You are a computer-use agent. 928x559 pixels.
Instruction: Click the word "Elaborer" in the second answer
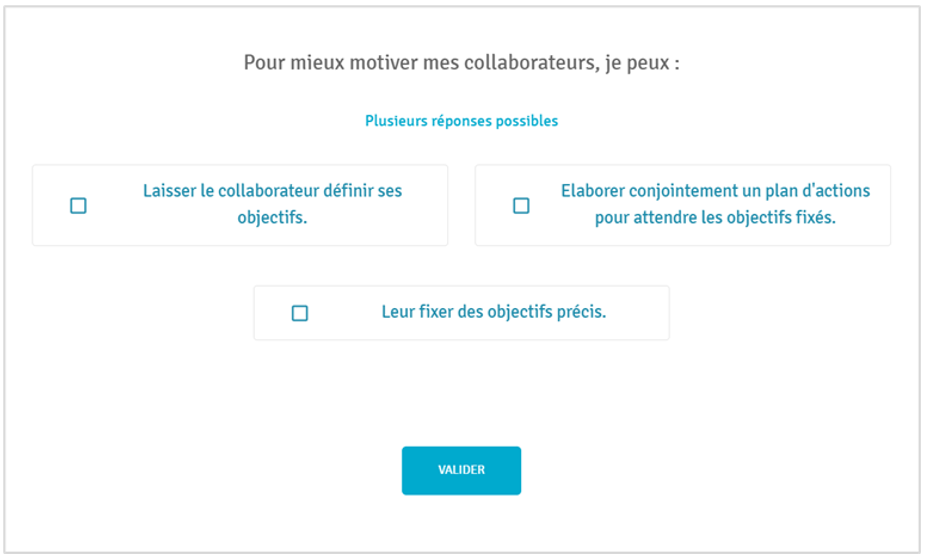tap(594, 191)
